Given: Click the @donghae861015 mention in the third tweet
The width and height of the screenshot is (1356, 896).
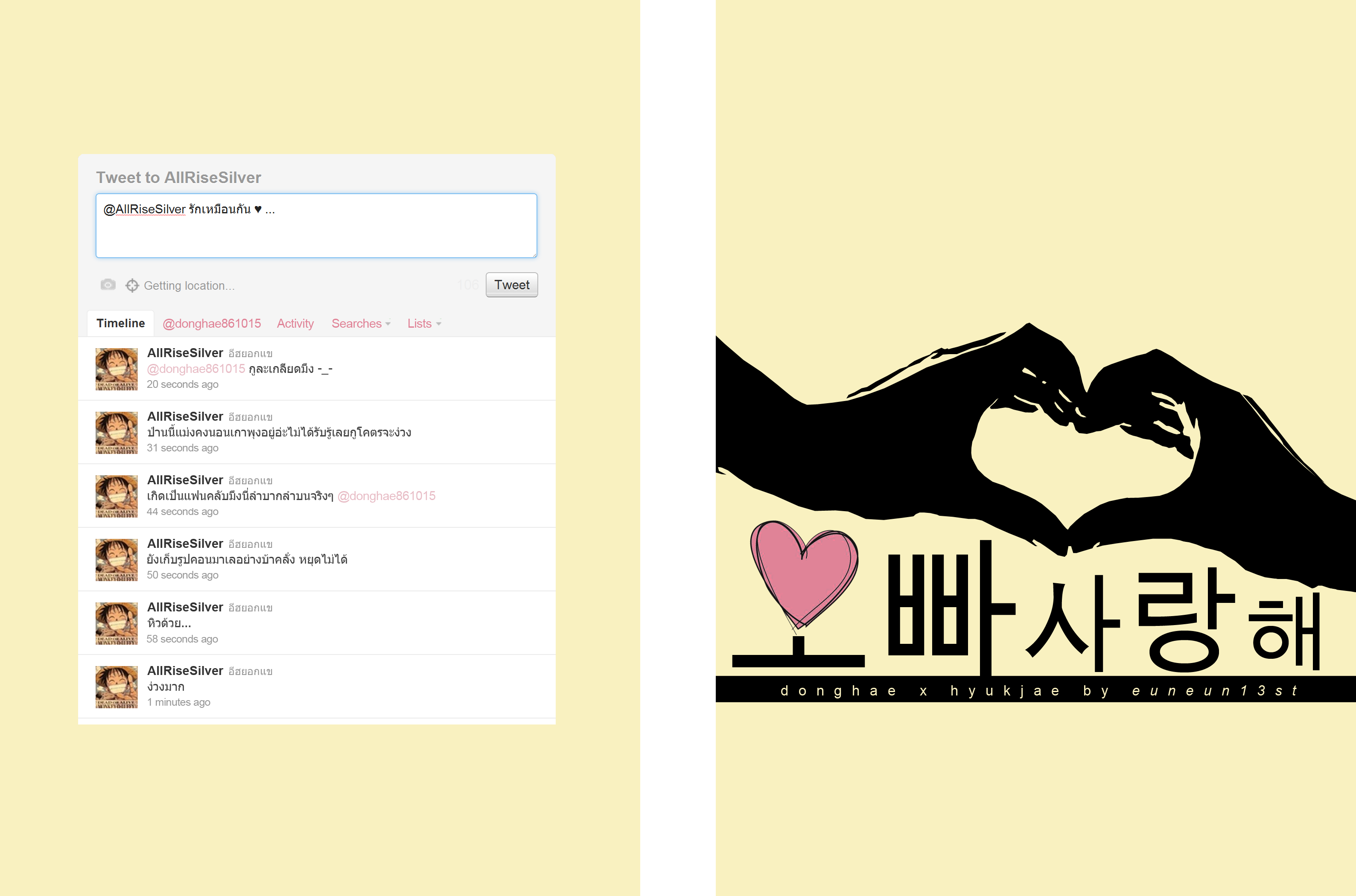Looking at the screenshot, I should coord(386,496).
